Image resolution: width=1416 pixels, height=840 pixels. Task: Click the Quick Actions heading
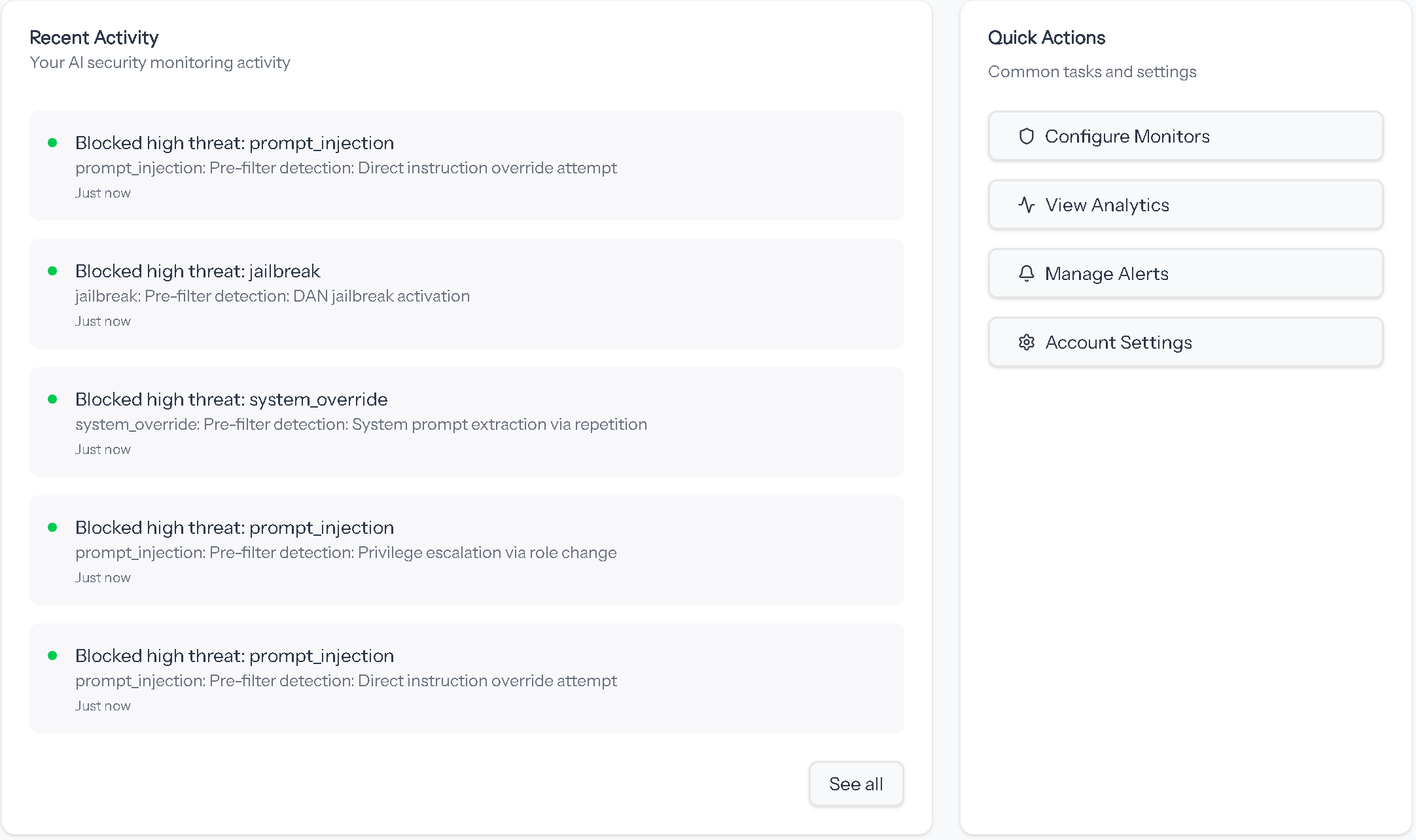click(1046, 37)
